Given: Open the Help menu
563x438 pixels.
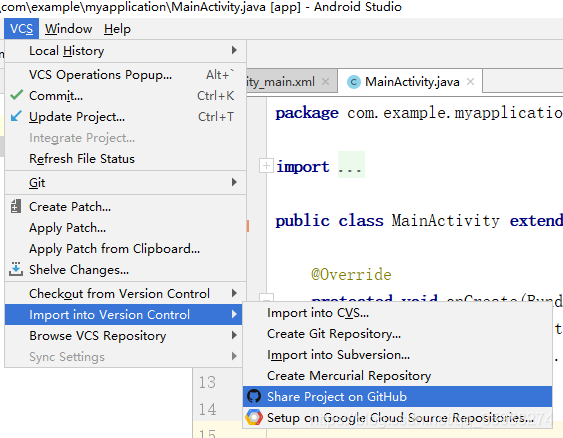Looking at the screenshot, I should click(x=117, y=29).
